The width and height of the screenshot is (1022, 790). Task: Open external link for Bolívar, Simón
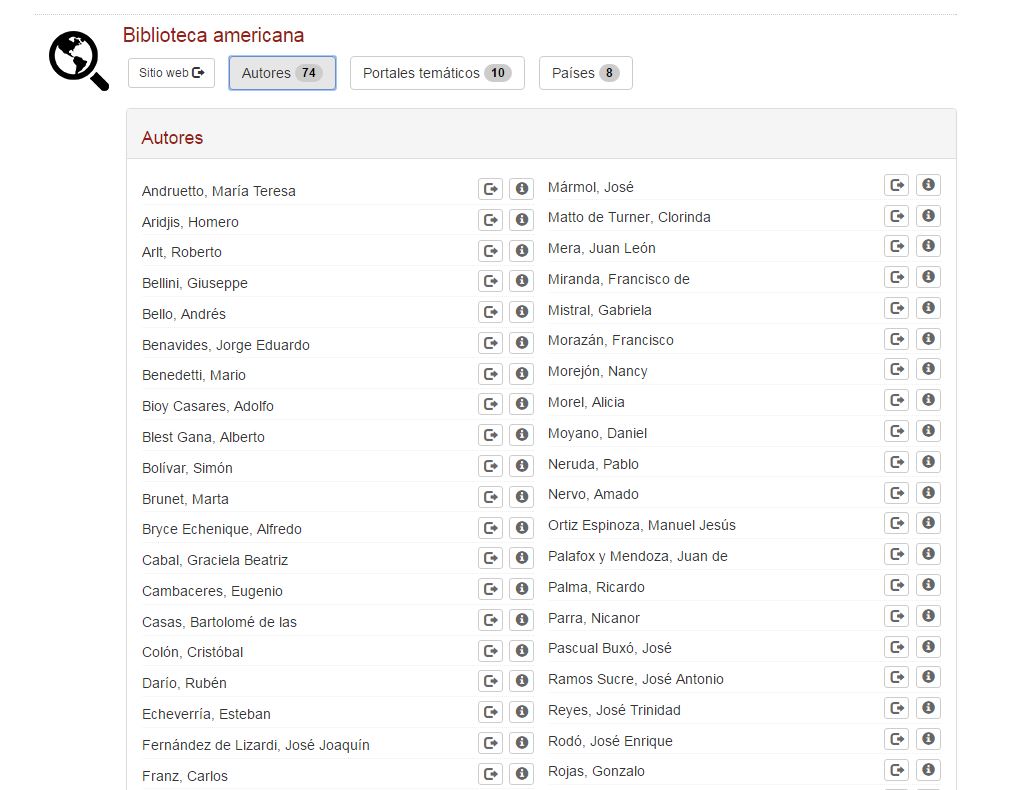(490, 466)
